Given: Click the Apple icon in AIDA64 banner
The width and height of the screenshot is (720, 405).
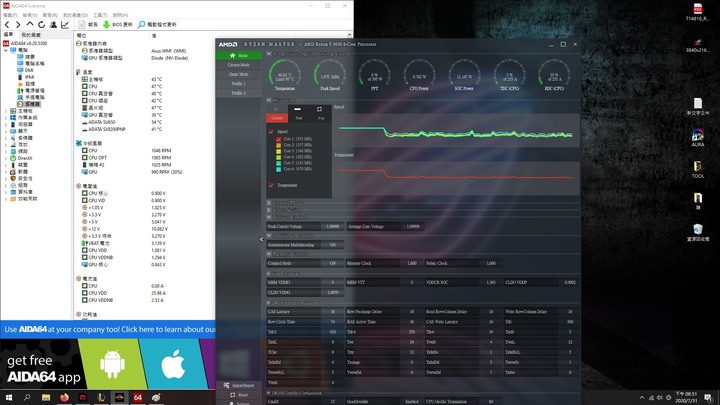Looking at the screenshot, I should 173,364.
